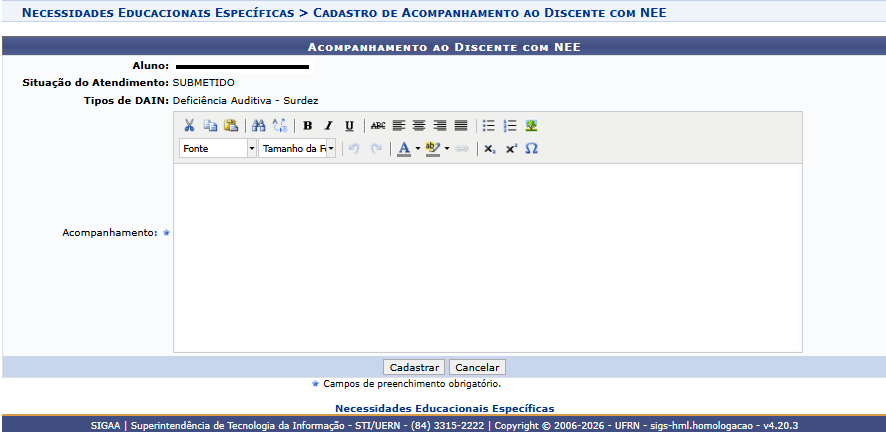The image size is (886, 432).
Task: Toggle italic formatting
Action: [x=328, y=125]
